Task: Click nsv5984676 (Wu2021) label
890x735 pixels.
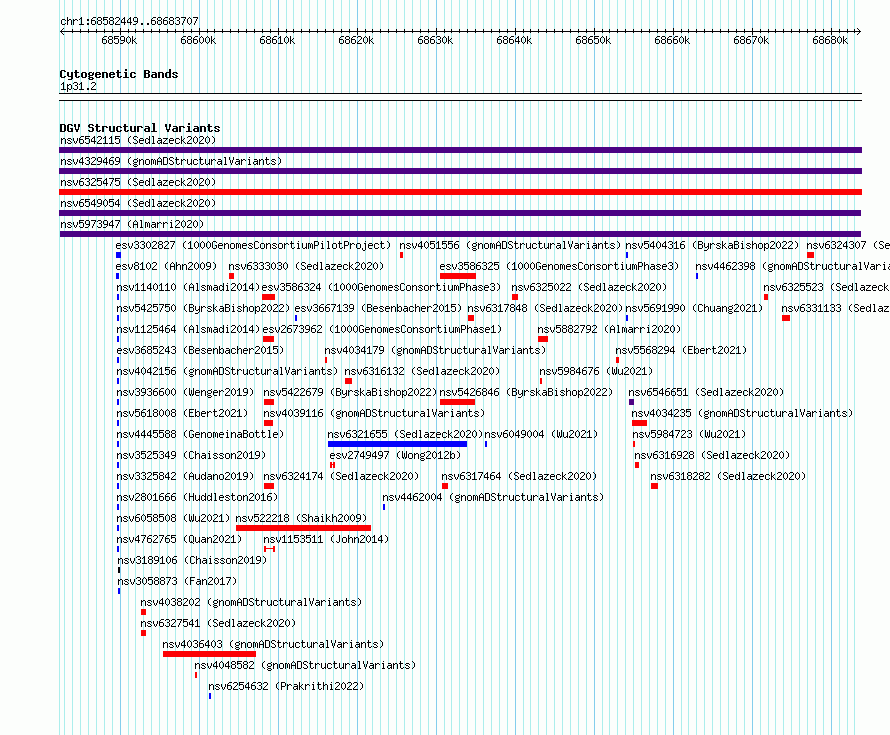Action: 596,371
